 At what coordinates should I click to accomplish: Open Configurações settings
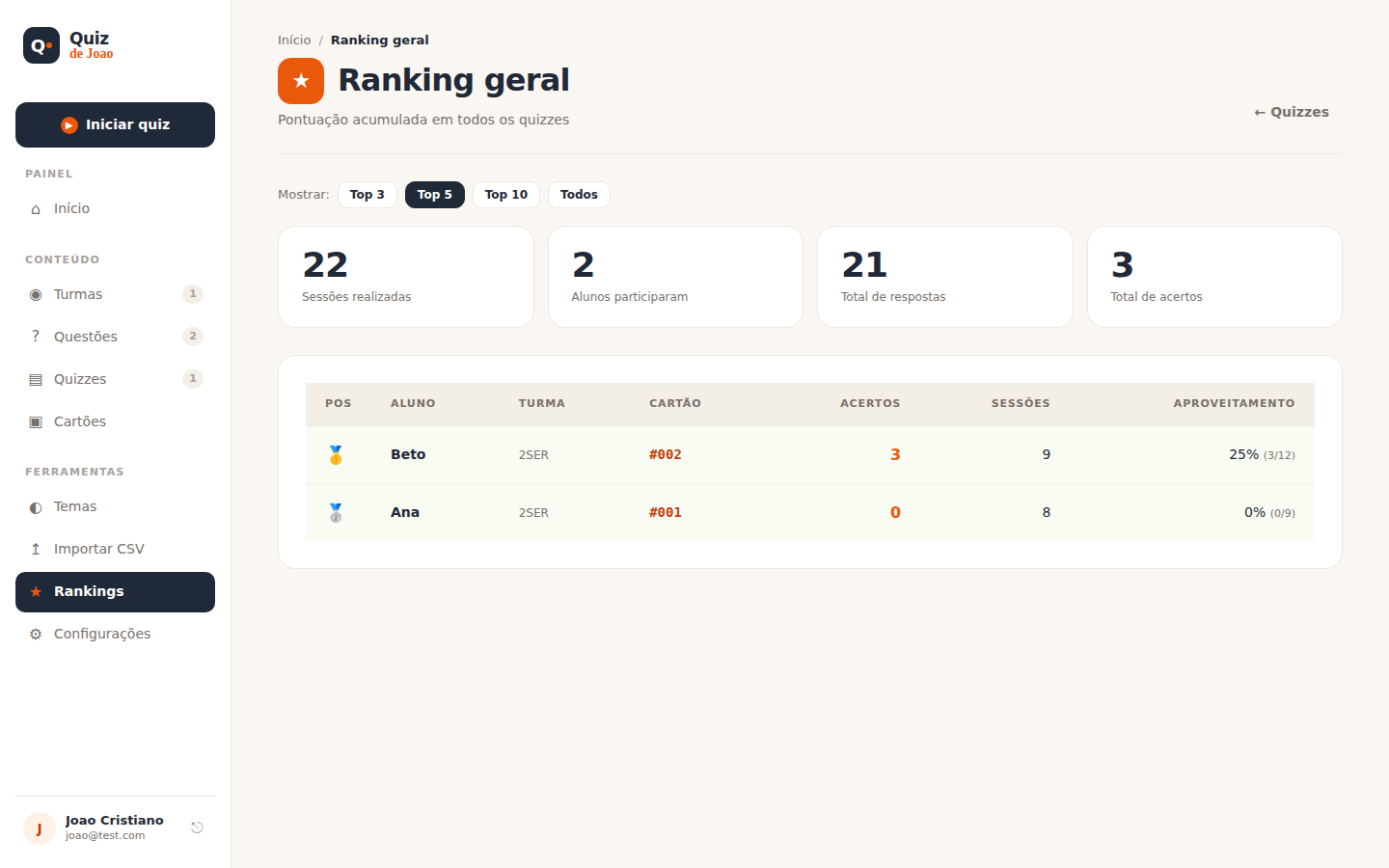(x=115, y=634)
